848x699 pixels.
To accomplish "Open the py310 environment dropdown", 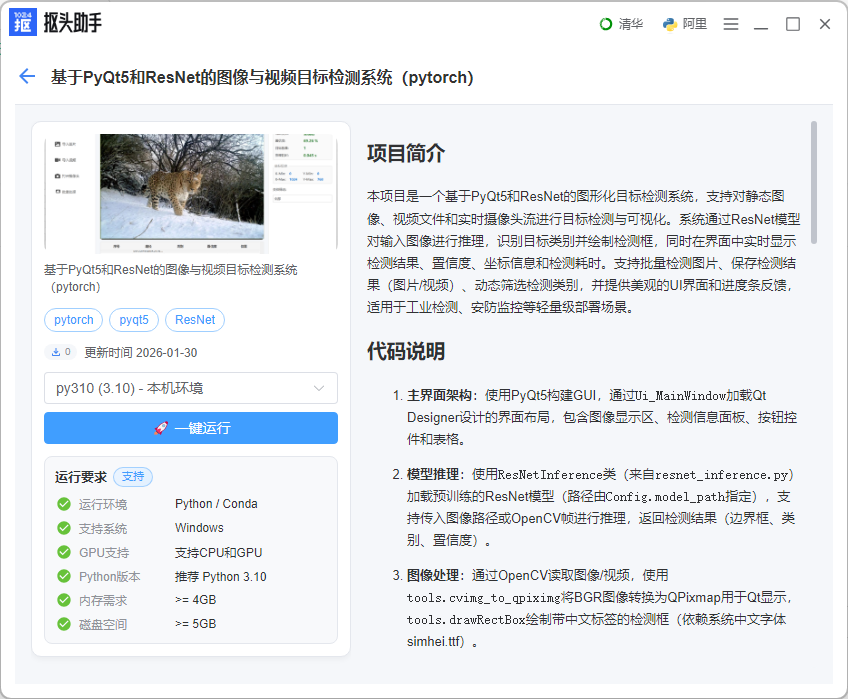I will coord(191,388).
